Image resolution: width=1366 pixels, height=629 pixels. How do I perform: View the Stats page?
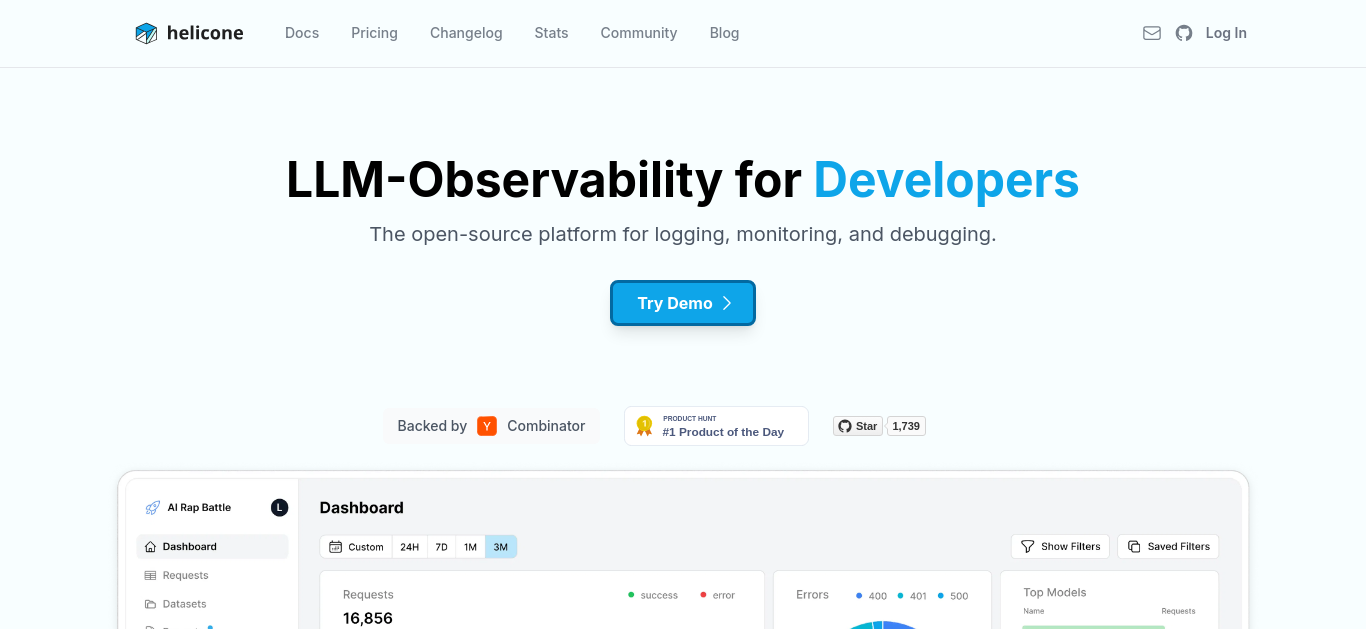click(551, 33)
